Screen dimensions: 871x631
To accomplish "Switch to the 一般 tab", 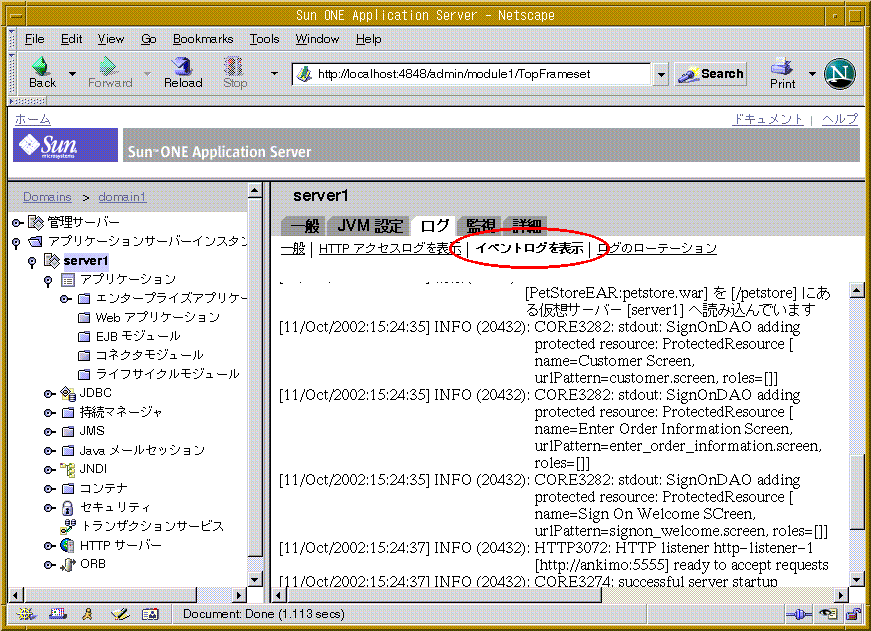I will pos(305,226).
